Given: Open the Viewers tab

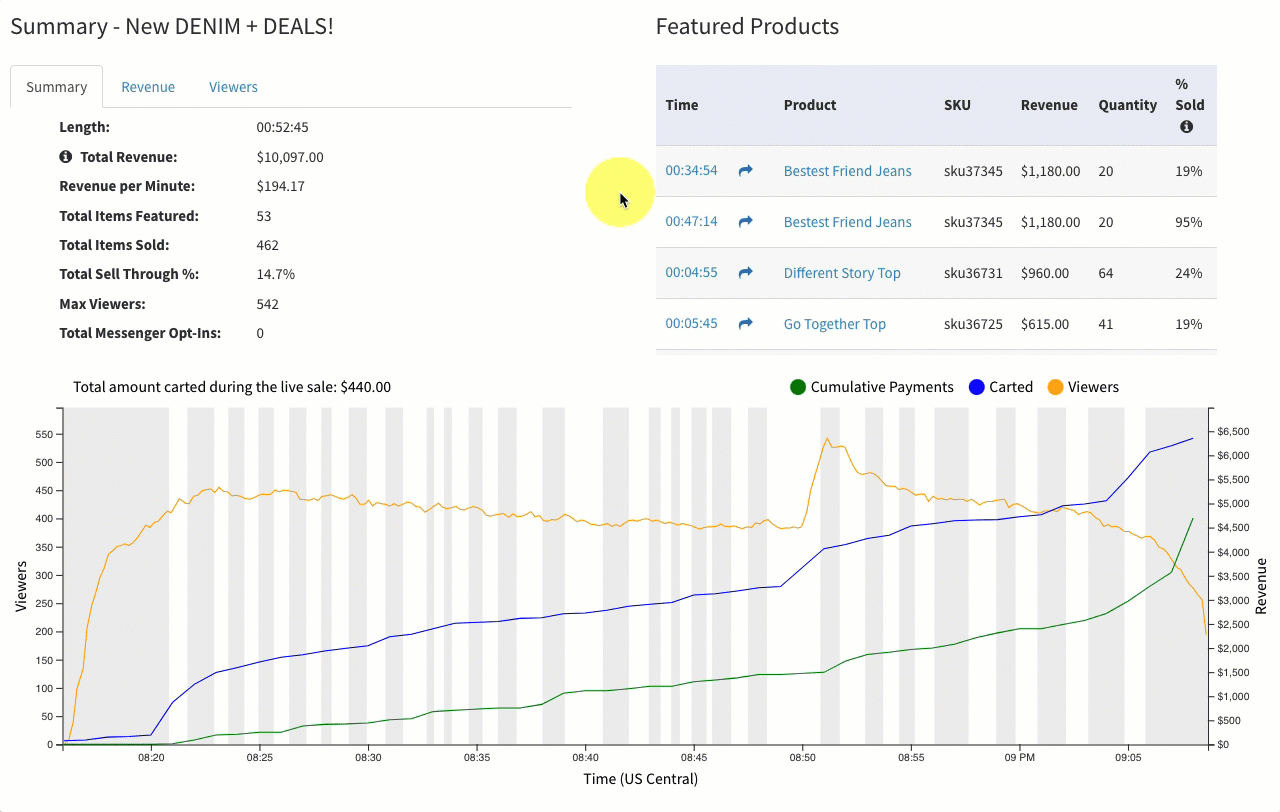Looking at the screenshot, I should pyautogui.click(x=233, y=87).
